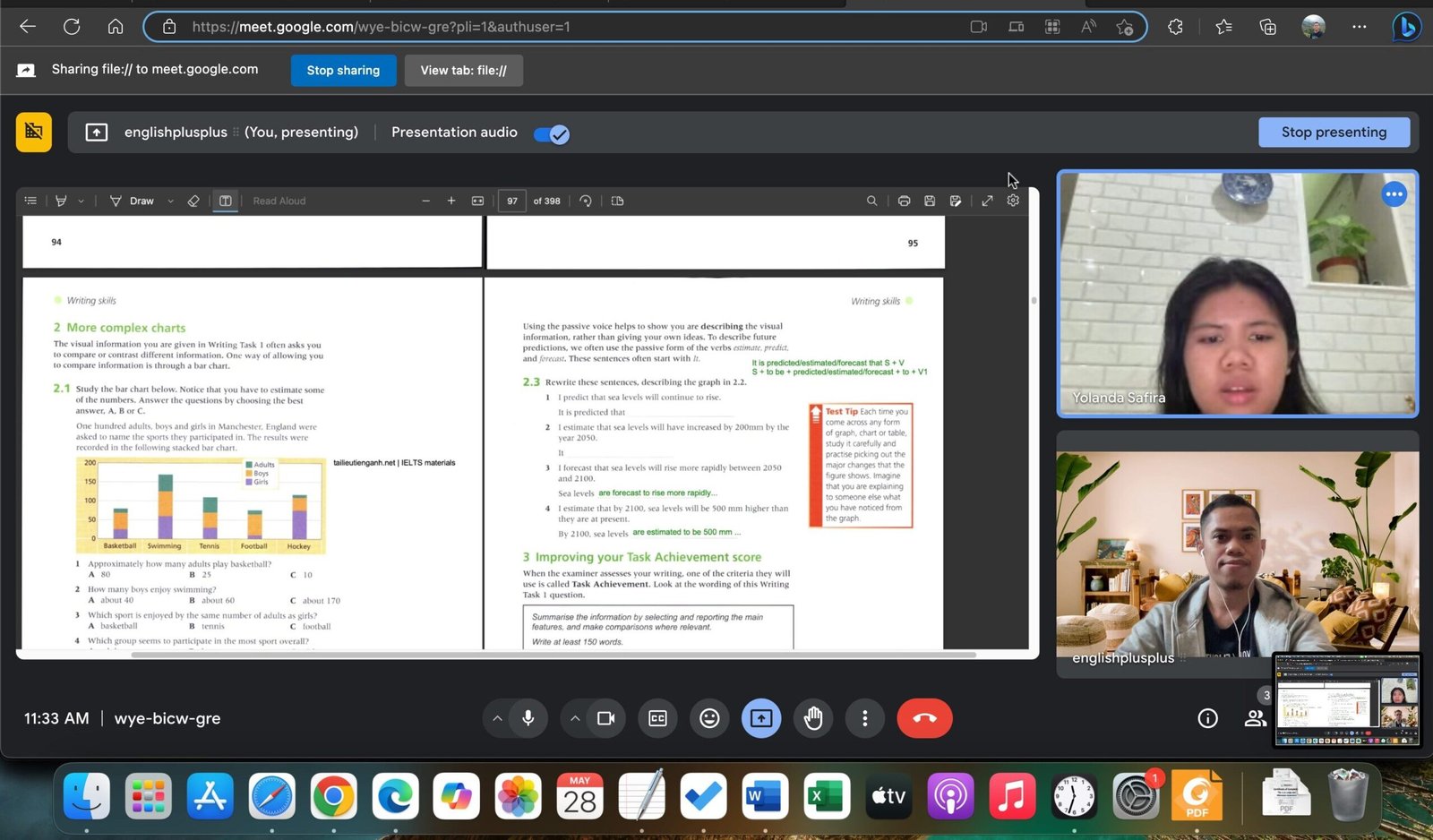Viewport: 1433px width, 840px height.
Task: Disable the Presentation audio toggle
Action: [551, 133]
